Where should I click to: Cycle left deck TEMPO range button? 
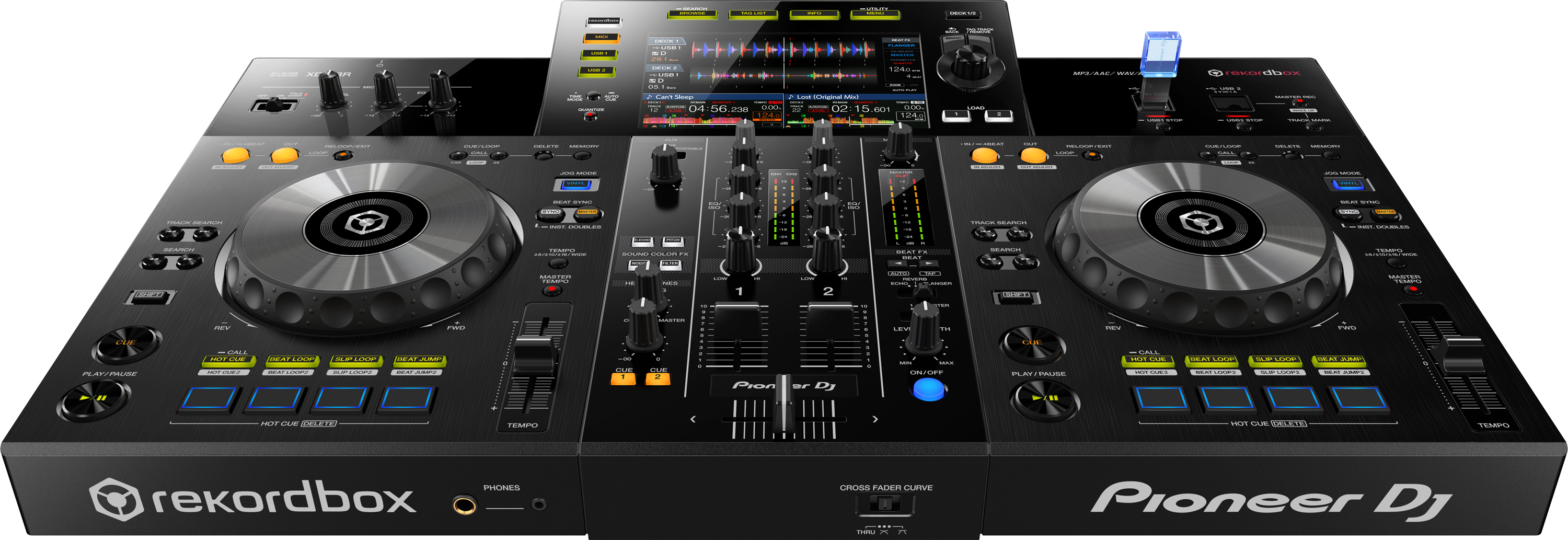click(x=558, y=263)
